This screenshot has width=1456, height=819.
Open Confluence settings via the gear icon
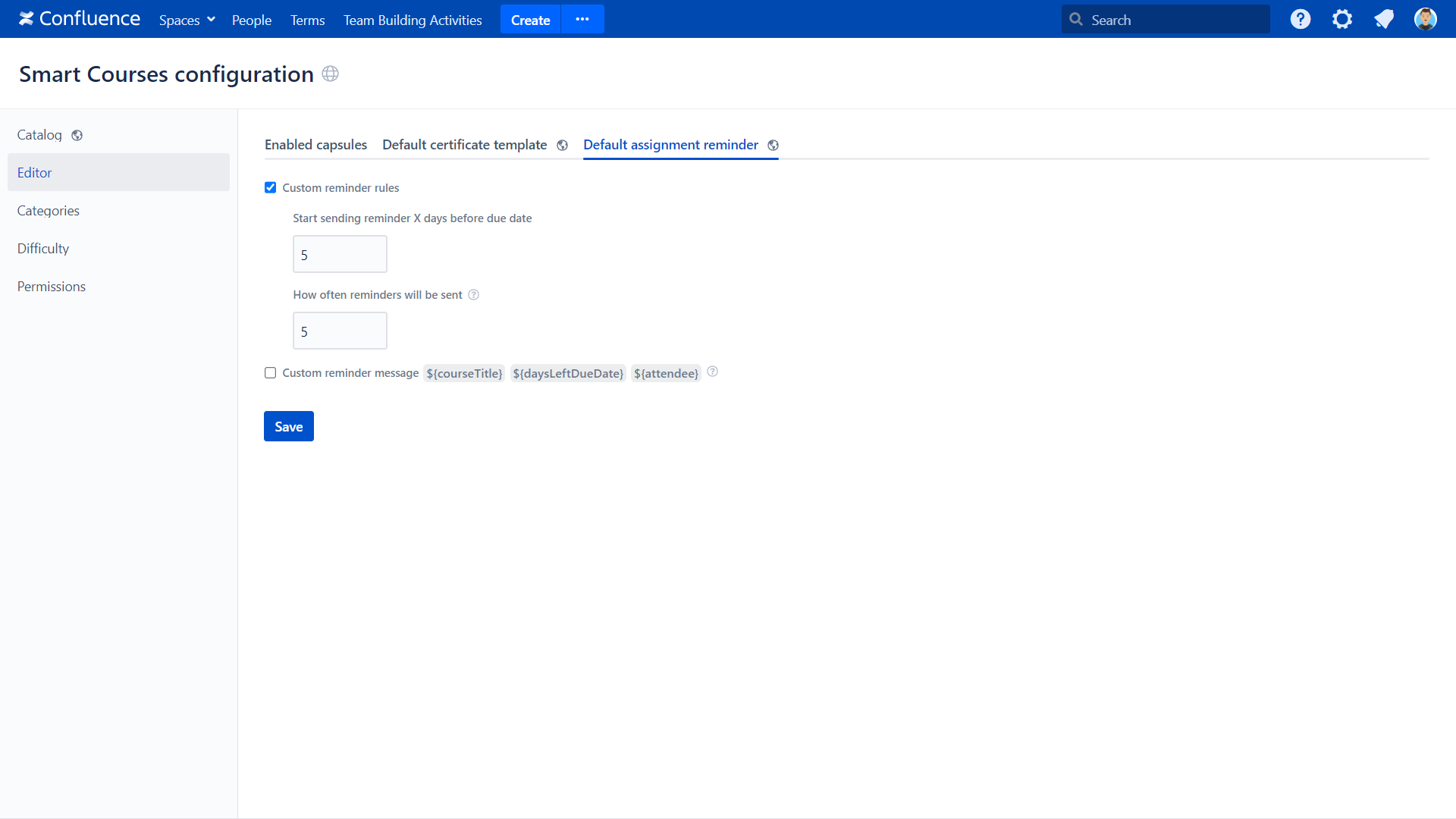[x=1341, y=19]
